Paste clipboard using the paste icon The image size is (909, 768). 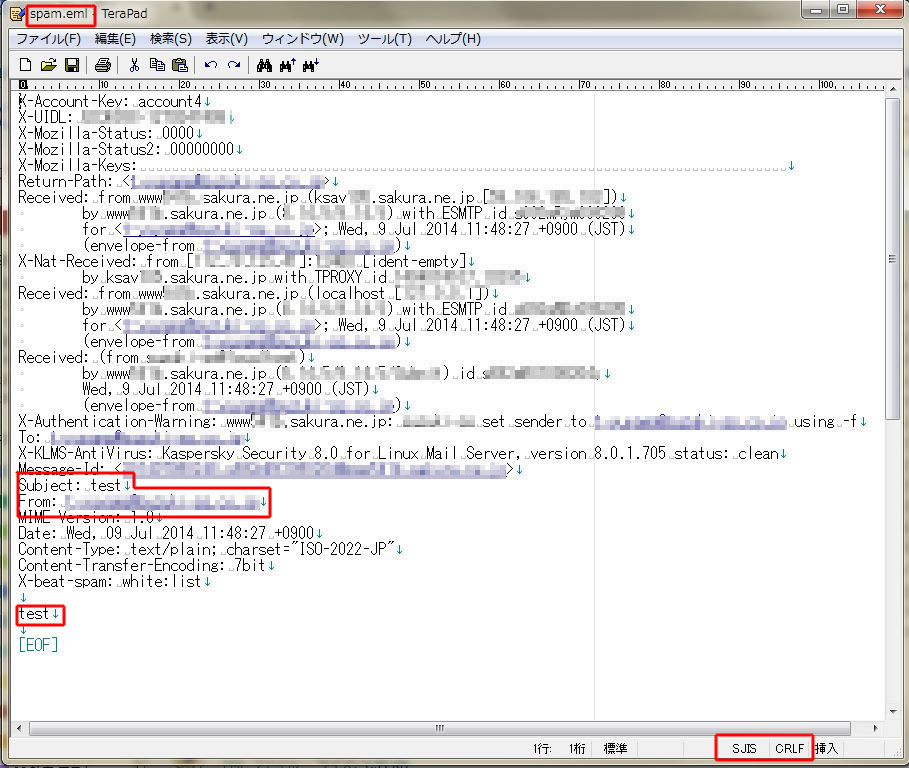pos(180,65)
